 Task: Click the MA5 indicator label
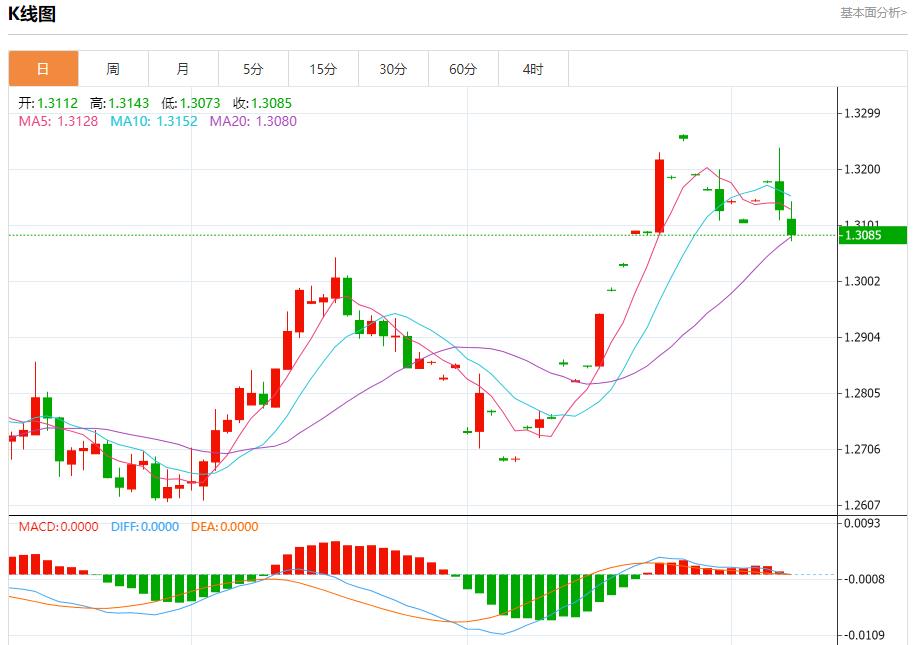pyautogui.click(x=58, y=121)
